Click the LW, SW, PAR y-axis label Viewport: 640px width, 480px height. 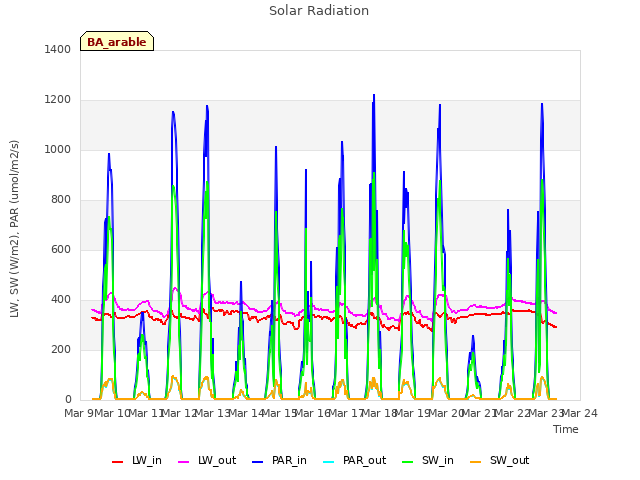(14, 229)
